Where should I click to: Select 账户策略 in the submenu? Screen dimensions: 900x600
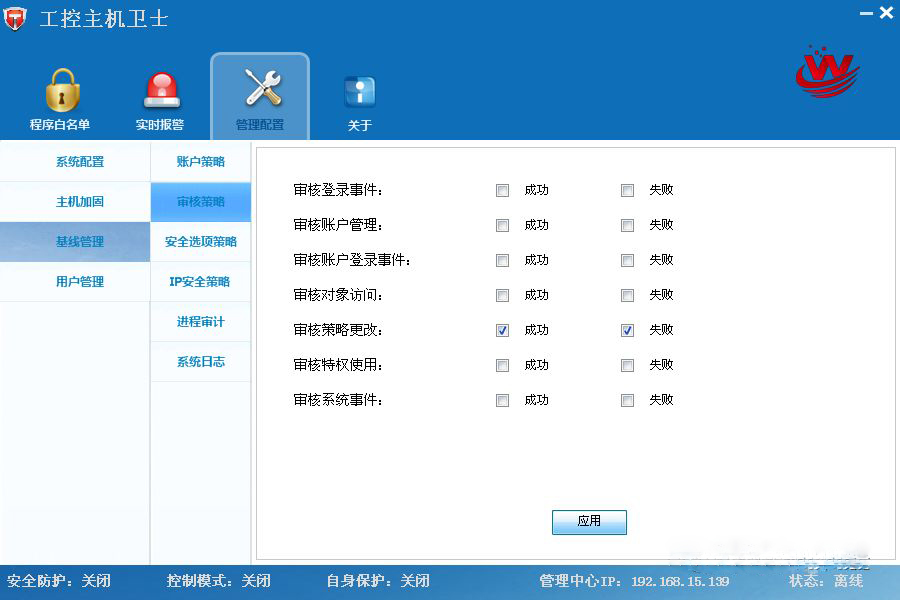[x=201, y=162]
